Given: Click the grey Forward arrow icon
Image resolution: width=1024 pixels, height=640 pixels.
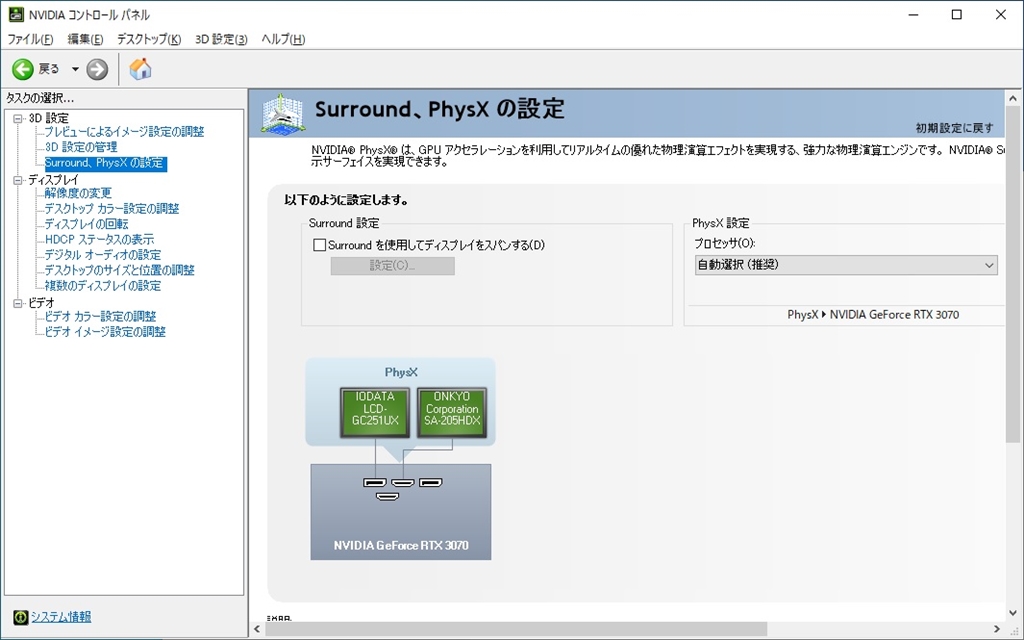Looking at the screenshot, I should click(97, 69).
